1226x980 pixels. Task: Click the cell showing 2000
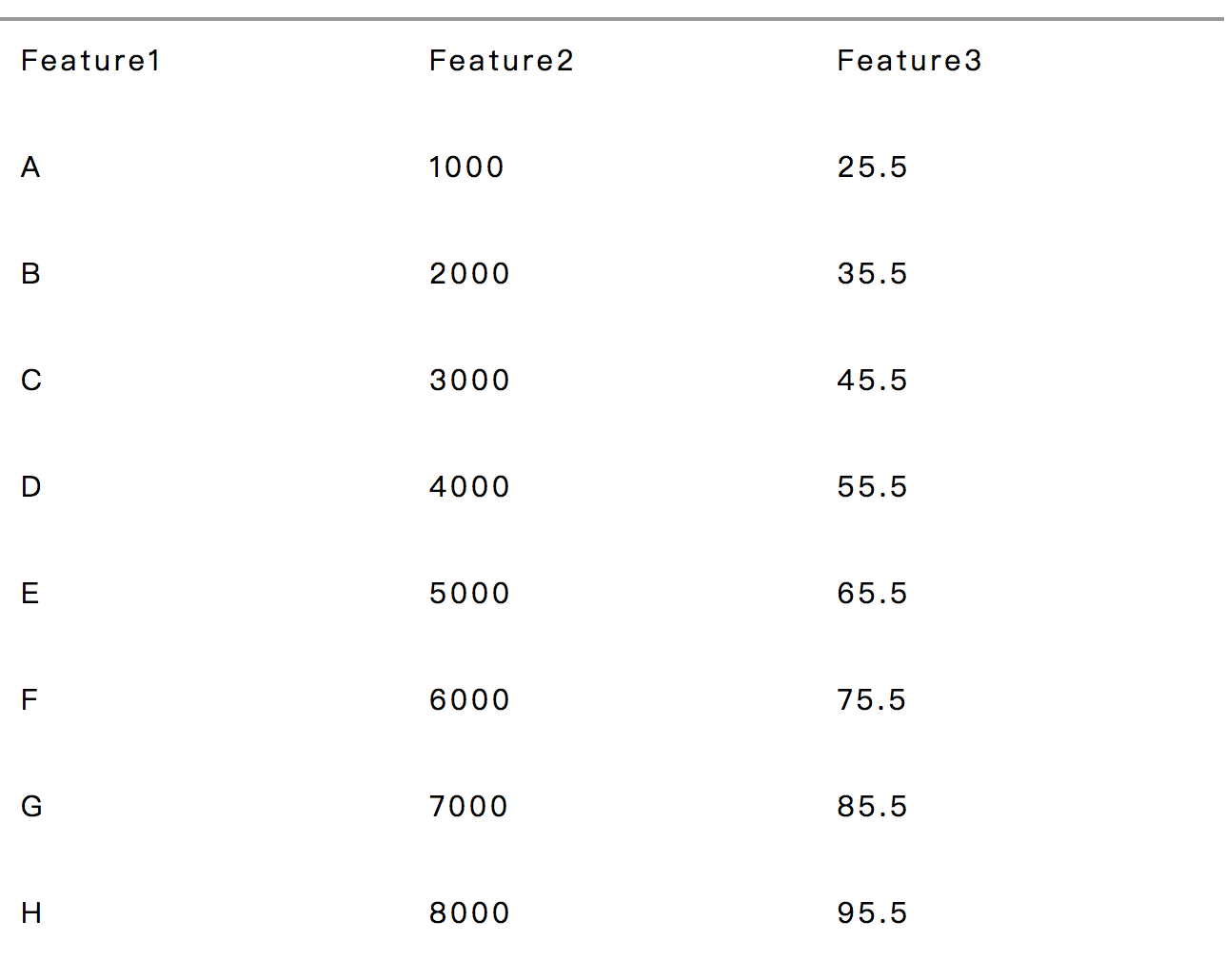(x=469, y=274)
